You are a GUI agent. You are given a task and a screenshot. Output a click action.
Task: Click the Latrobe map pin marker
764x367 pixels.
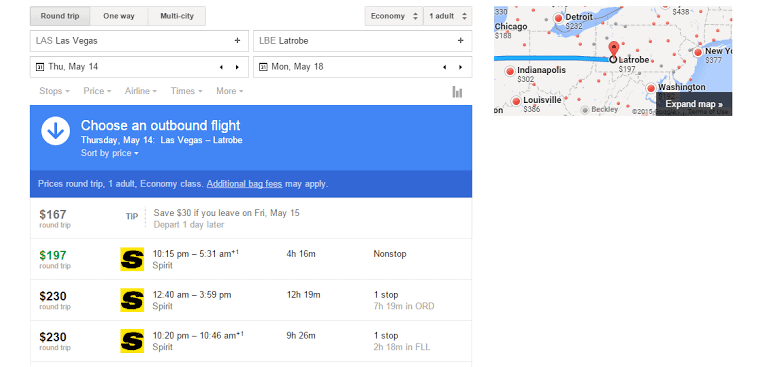(x=614, y=50)
